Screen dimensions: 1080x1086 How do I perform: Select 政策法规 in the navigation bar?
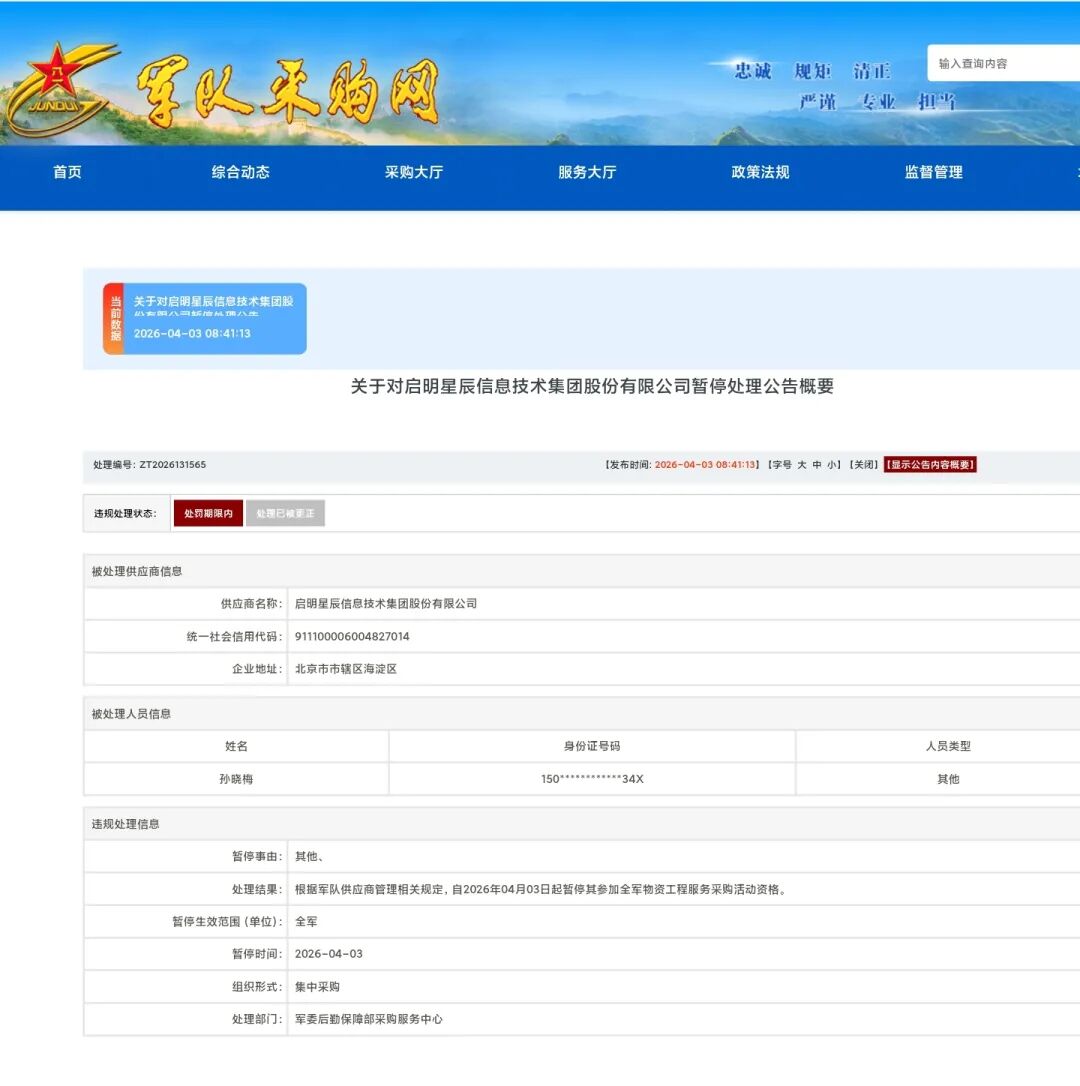(x=760, y=172)
